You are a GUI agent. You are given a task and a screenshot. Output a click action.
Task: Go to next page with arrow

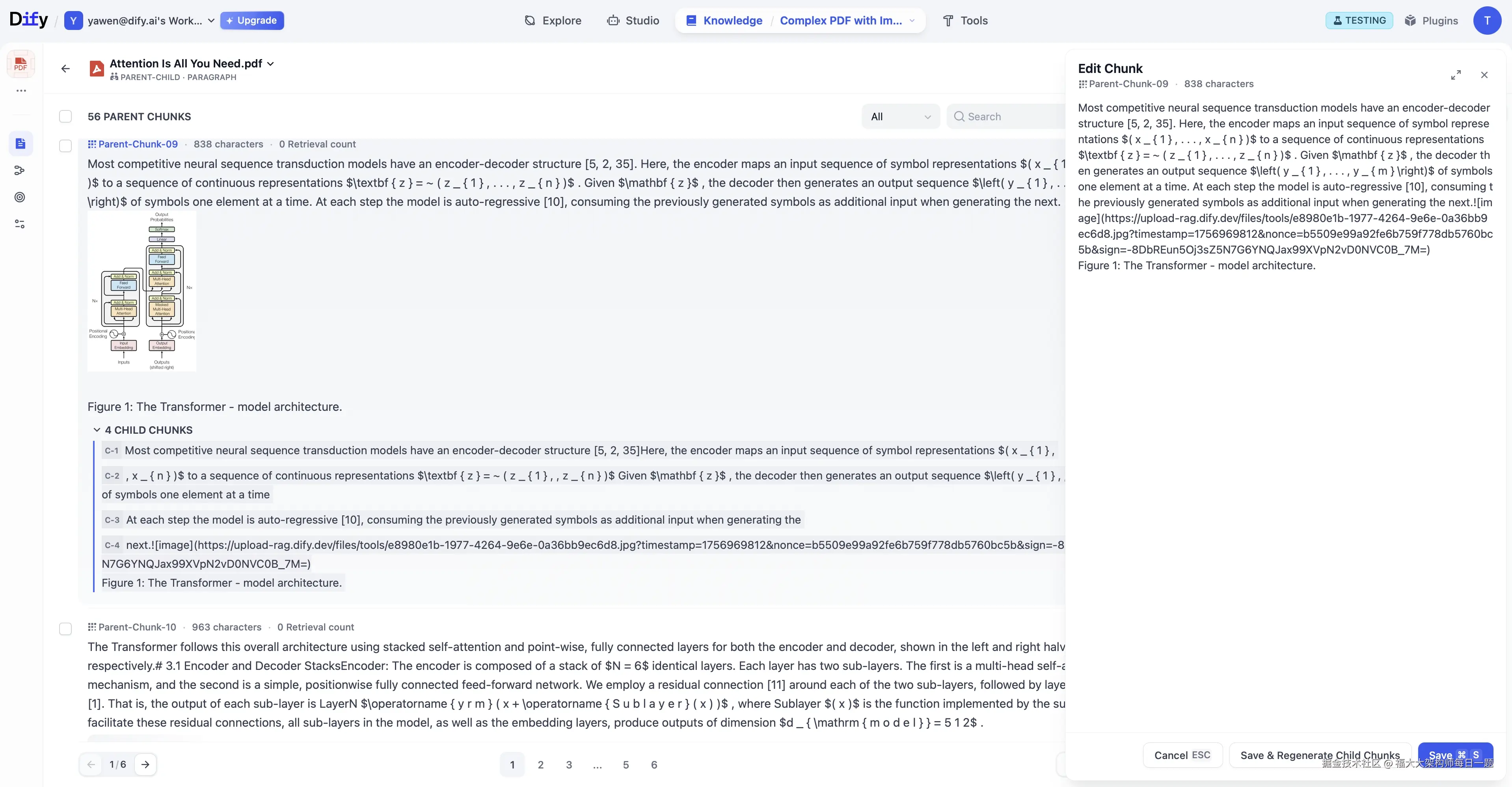(x=145, y=764)
